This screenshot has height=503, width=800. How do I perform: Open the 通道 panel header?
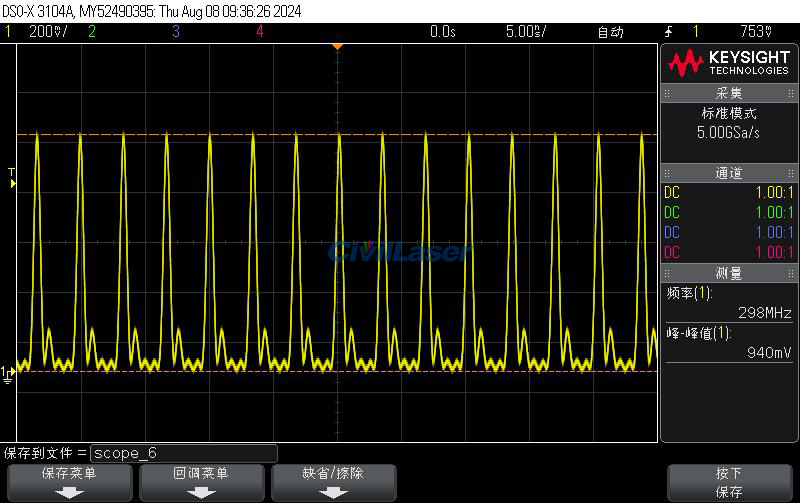729,173
